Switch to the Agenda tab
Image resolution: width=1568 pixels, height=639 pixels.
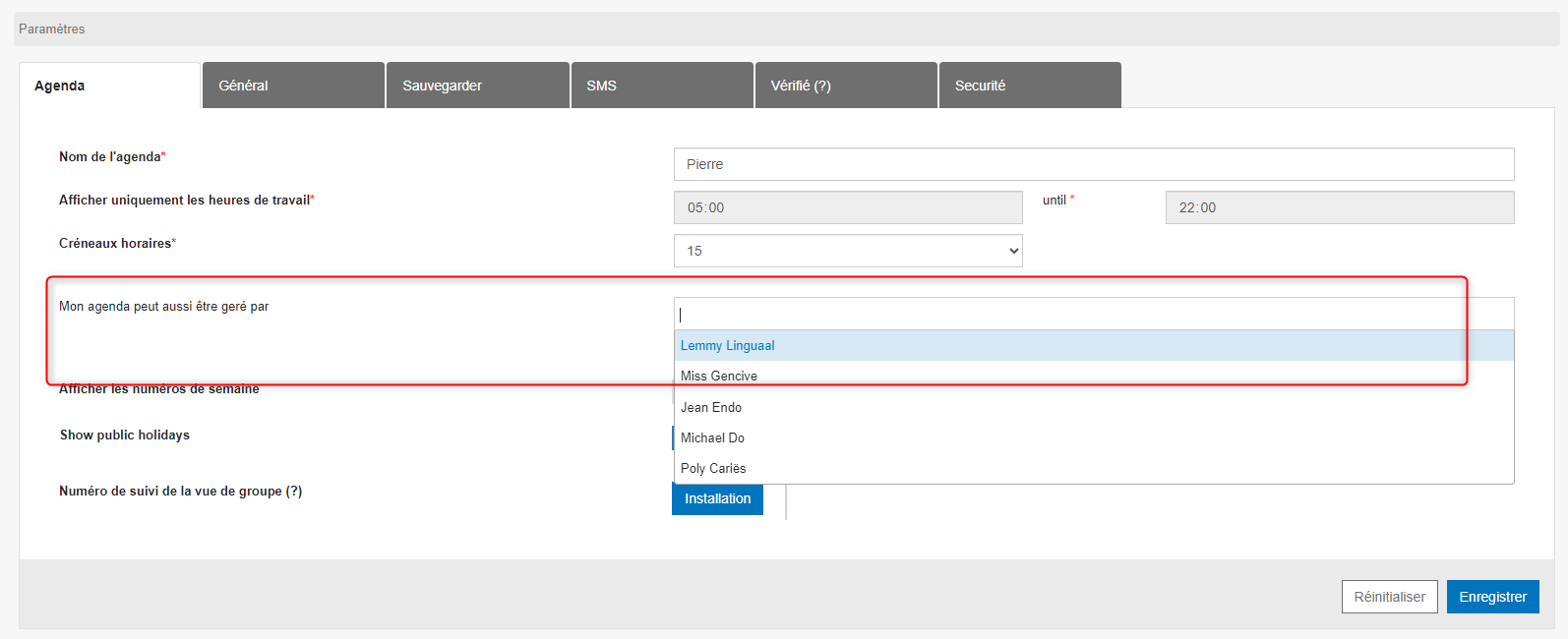click(109, 86)
